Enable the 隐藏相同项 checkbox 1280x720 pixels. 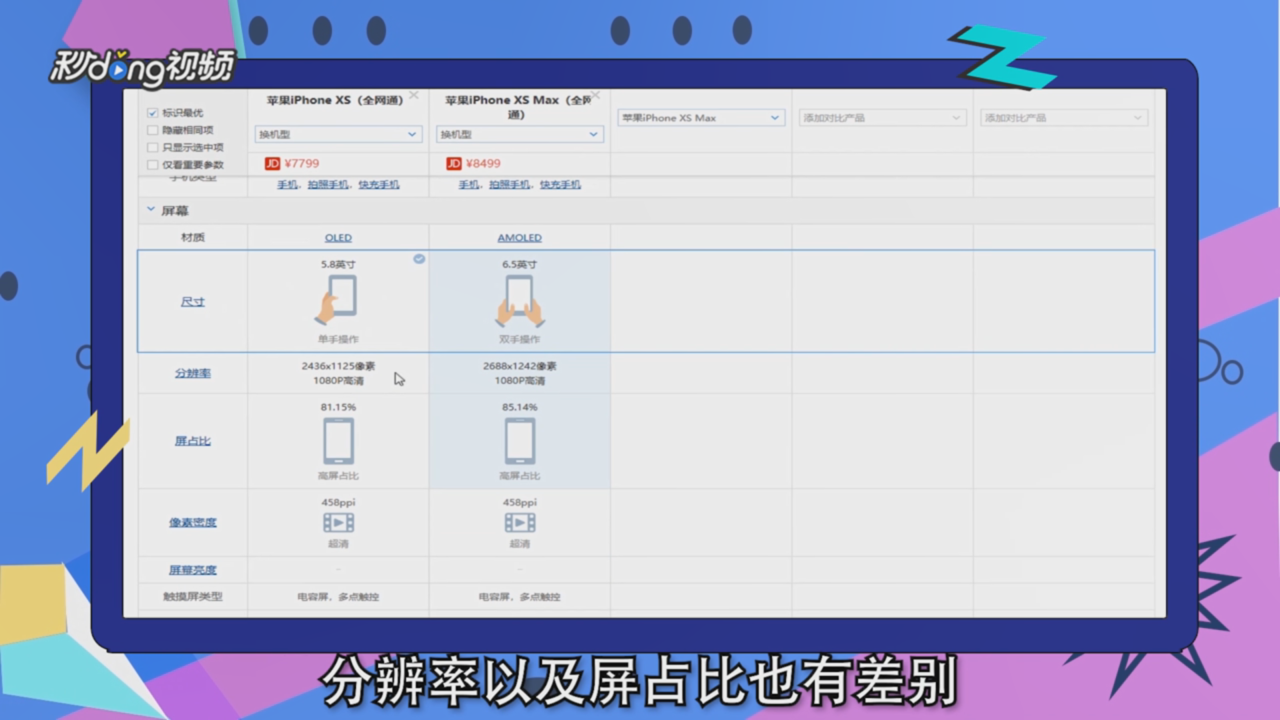click(x=153, y=130)
